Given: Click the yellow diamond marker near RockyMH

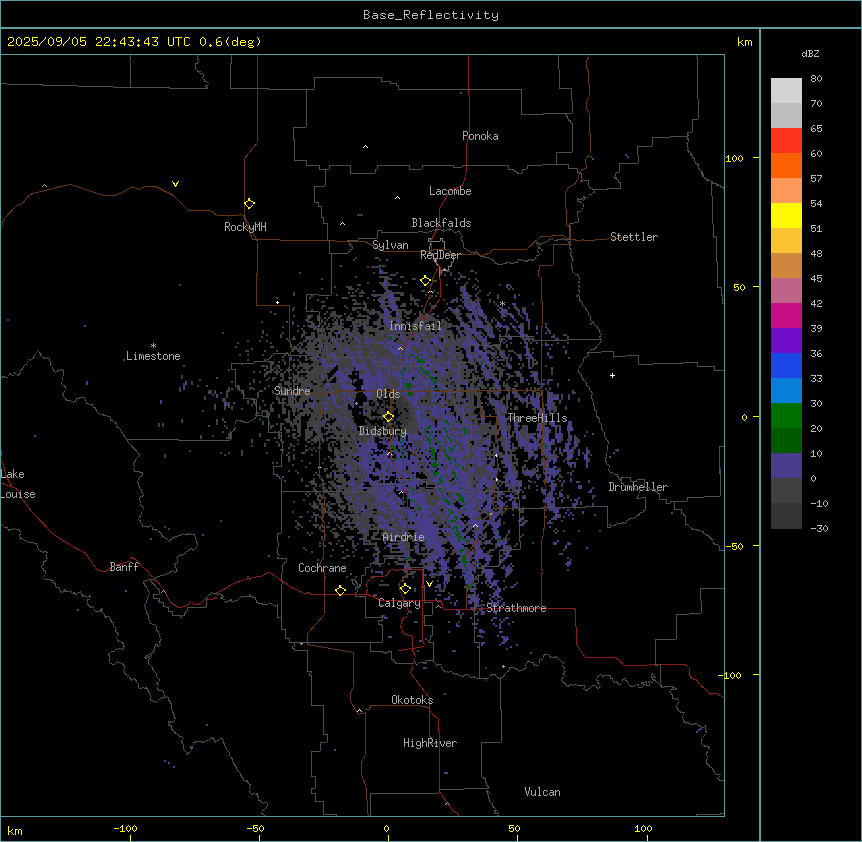Looking at the screenshot, I should [x=250, y=204].
